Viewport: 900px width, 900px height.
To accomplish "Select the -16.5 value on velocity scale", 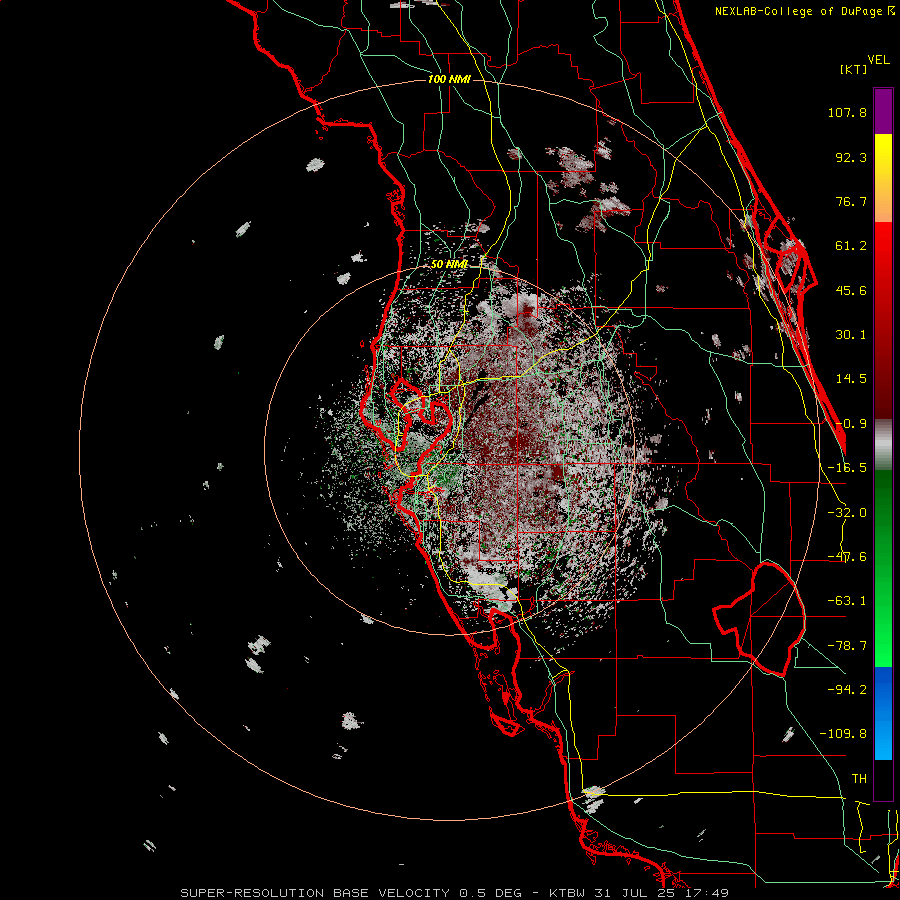I will click(847, 468).
